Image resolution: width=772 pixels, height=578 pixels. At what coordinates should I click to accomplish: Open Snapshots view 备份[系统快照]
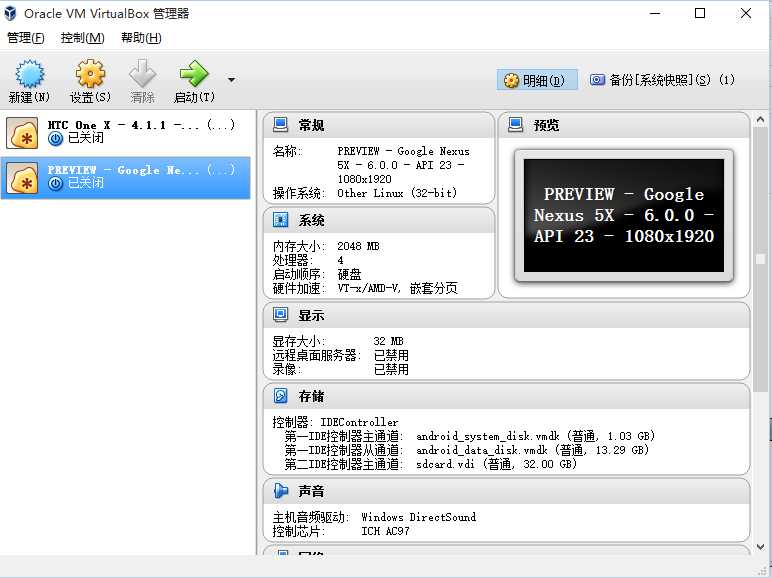[662, 80]
